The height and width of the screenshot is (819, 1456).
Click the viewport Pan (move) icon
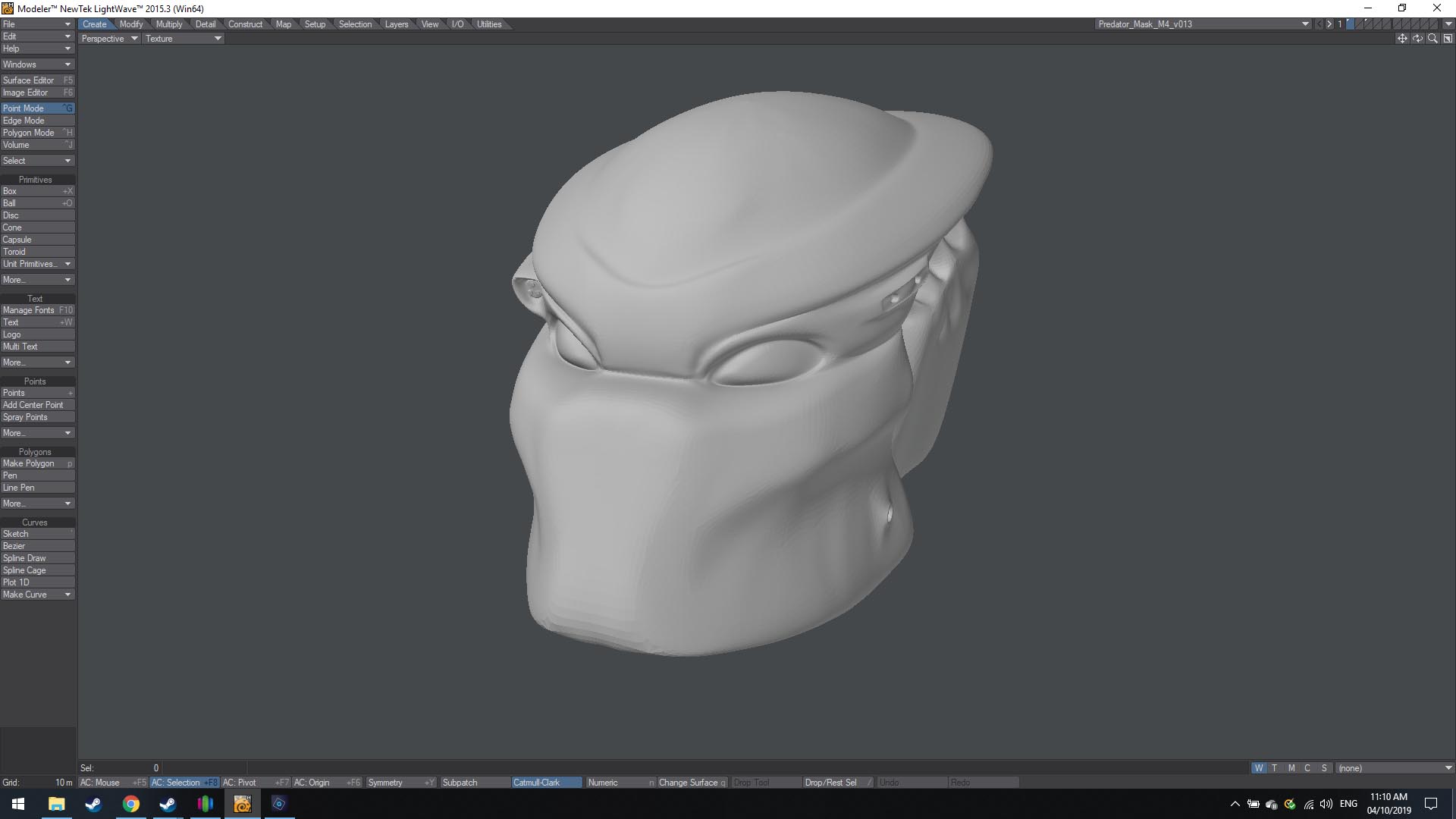point(1402,39)
